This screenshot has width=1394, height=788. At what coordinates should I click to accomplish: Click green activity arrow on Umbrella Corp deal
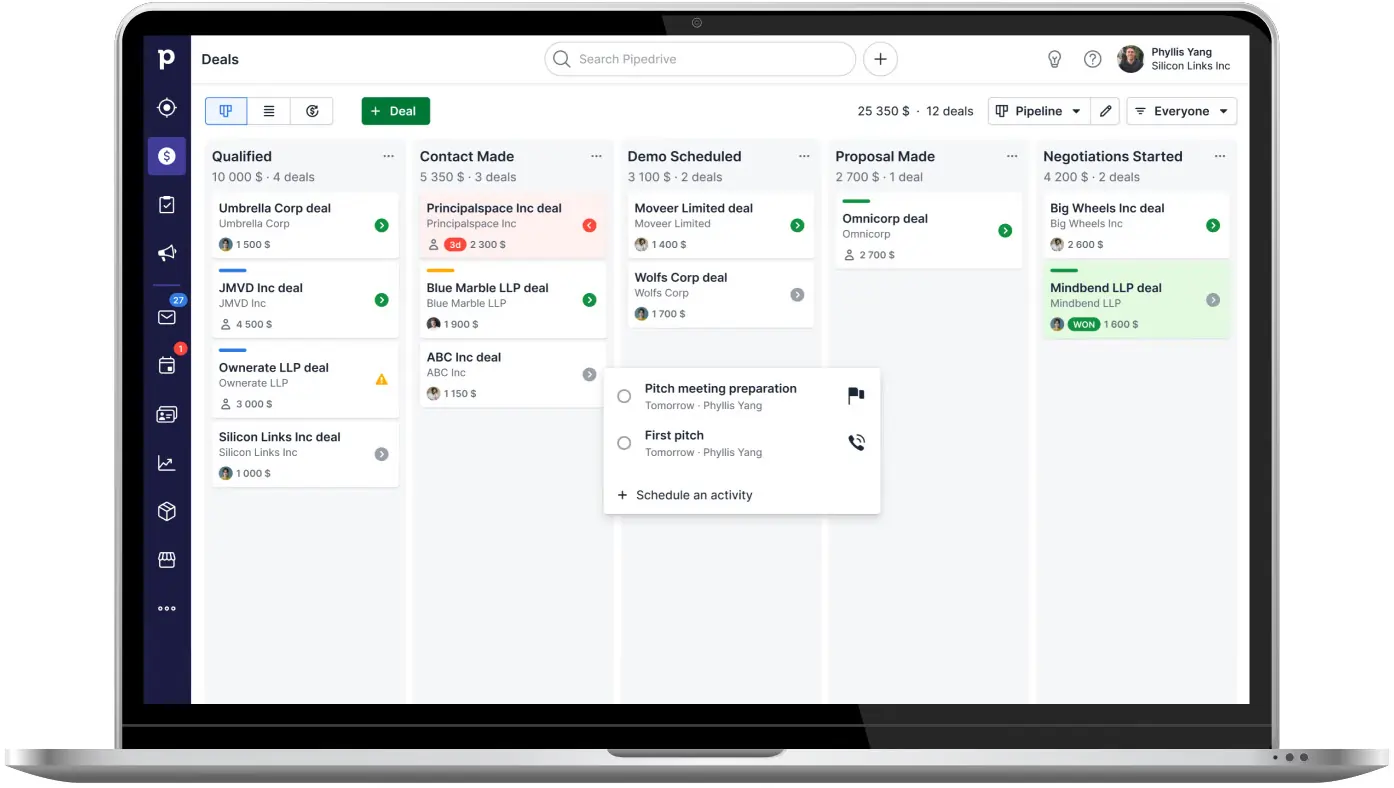pyautogui.click(x=381, y=225)
